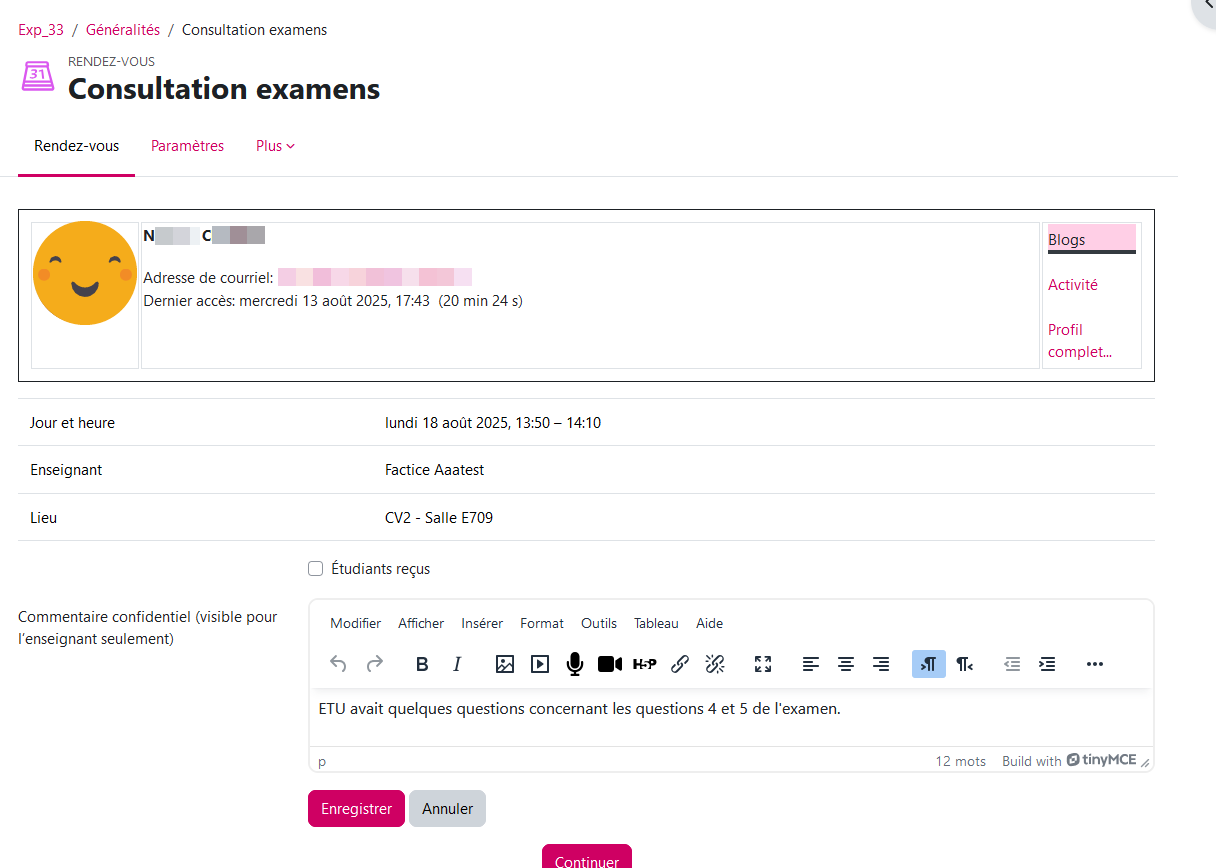Viewport: 1216px width, 868px height.
Task: Click the undo arrow icon
Action: 339,664
